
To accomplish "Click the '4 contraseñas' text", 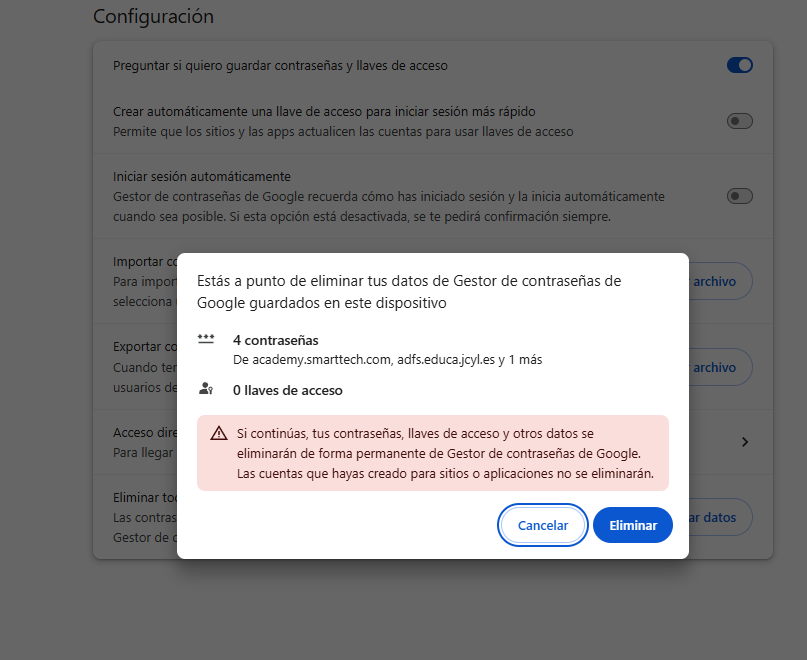I will [x=275, y=340].
